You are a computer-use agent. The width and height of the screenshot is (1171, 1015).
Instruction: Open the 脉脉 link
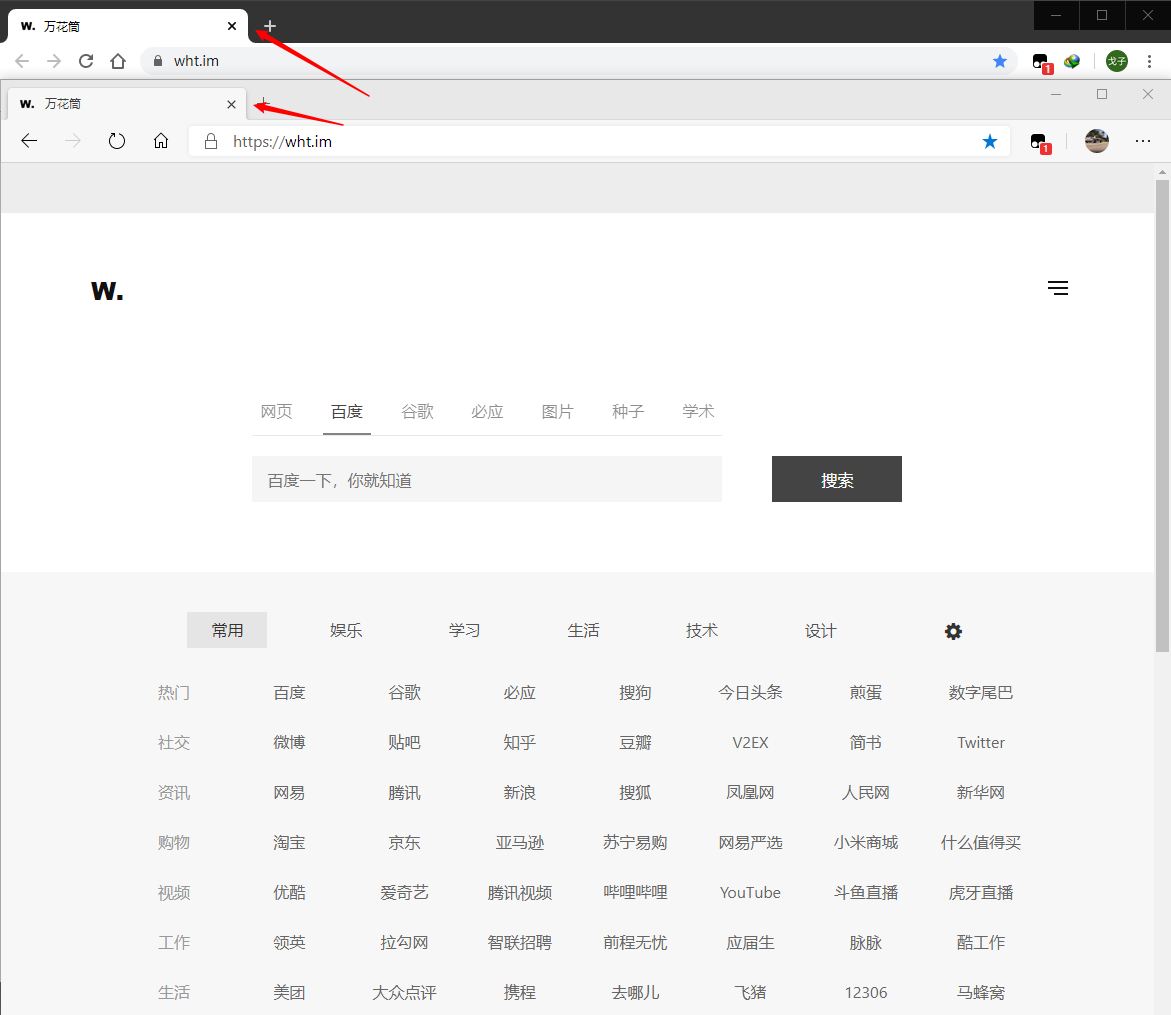(866, 943)
